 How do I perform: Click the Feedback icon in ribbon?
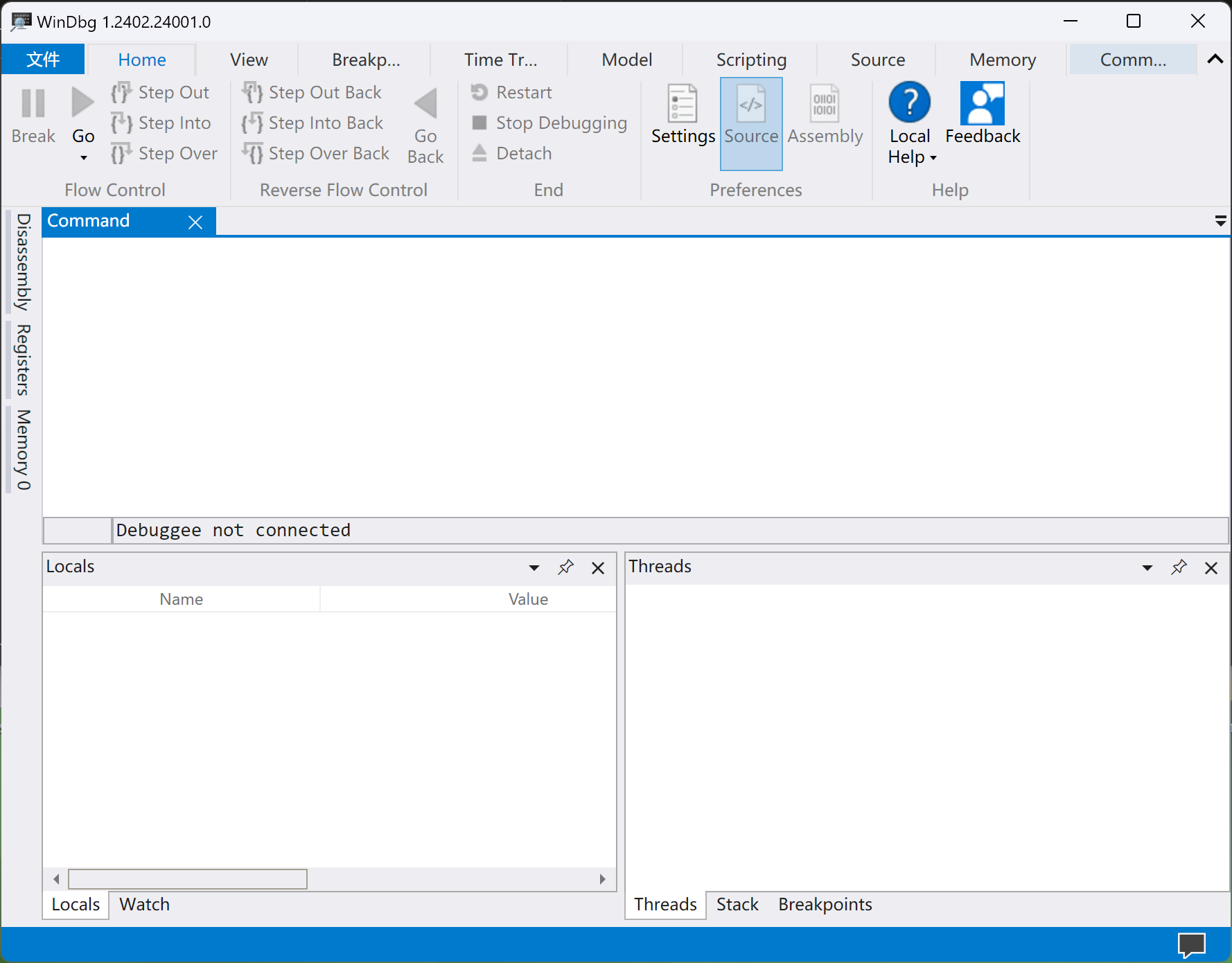[982, 103]
